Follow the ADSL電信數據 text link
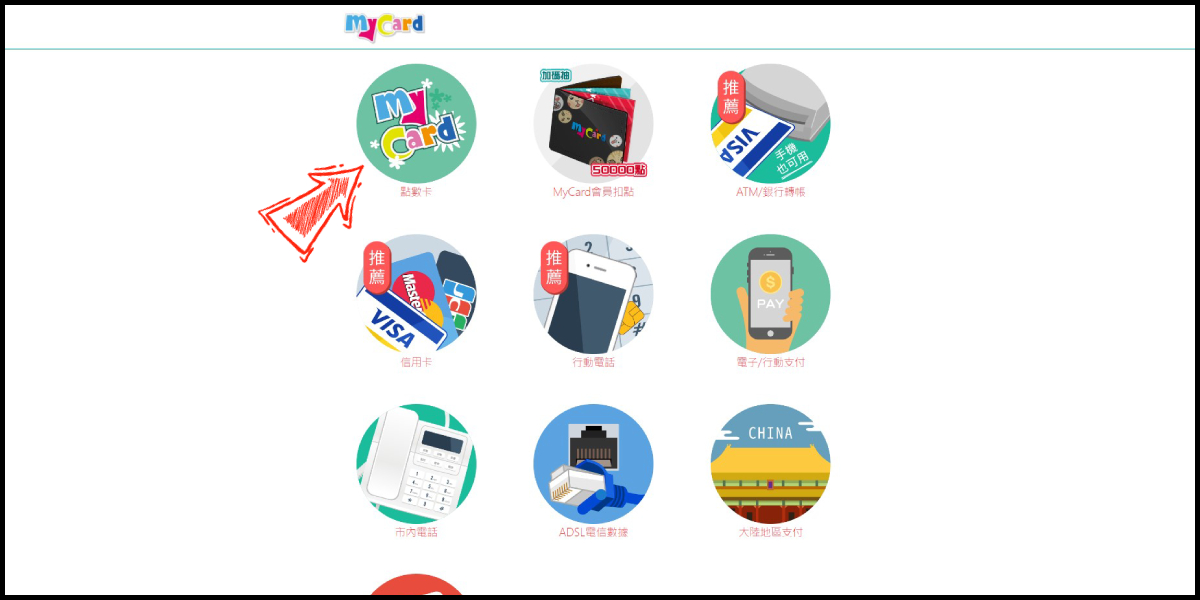This screenshot has width=1200, height=600. point(593,532)
